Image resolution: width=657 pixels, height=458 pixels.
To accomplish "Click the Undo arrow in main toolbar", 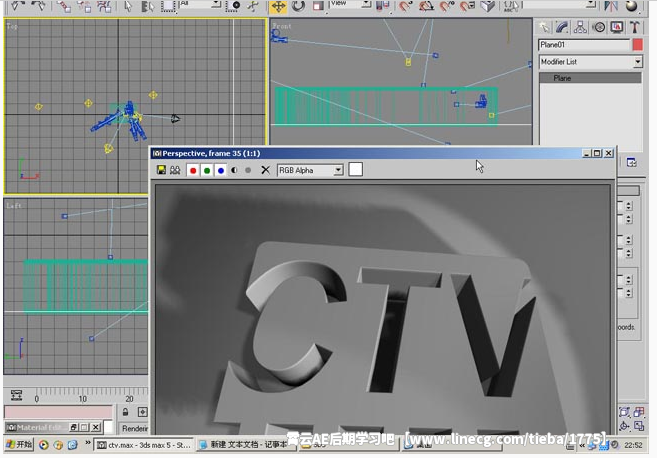I will click(17, 6).
